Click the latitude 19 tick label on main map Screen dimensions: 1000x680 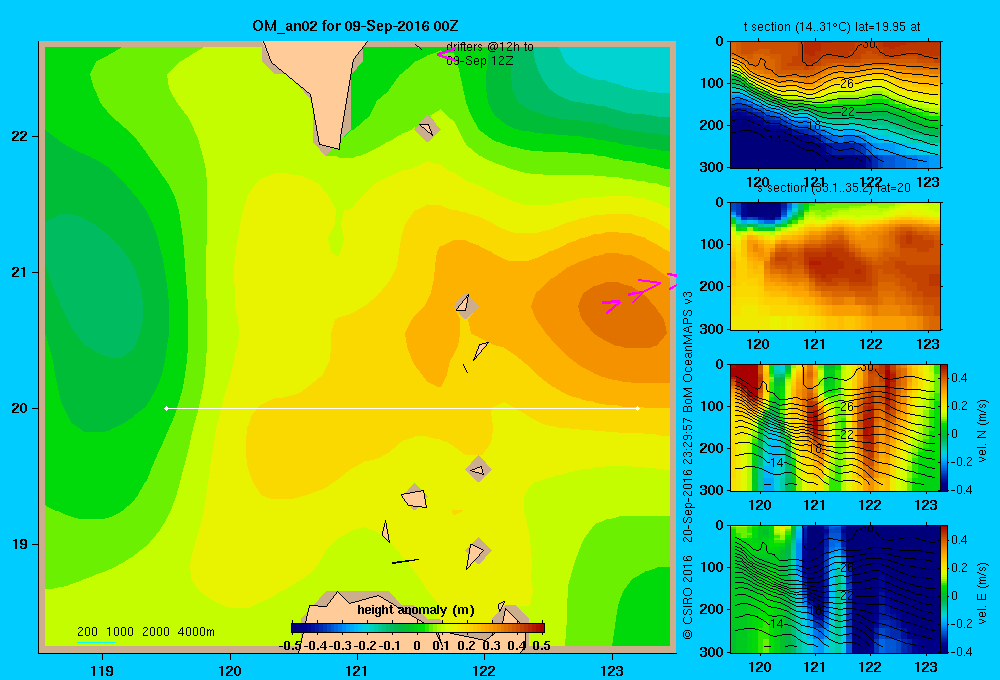20,544
